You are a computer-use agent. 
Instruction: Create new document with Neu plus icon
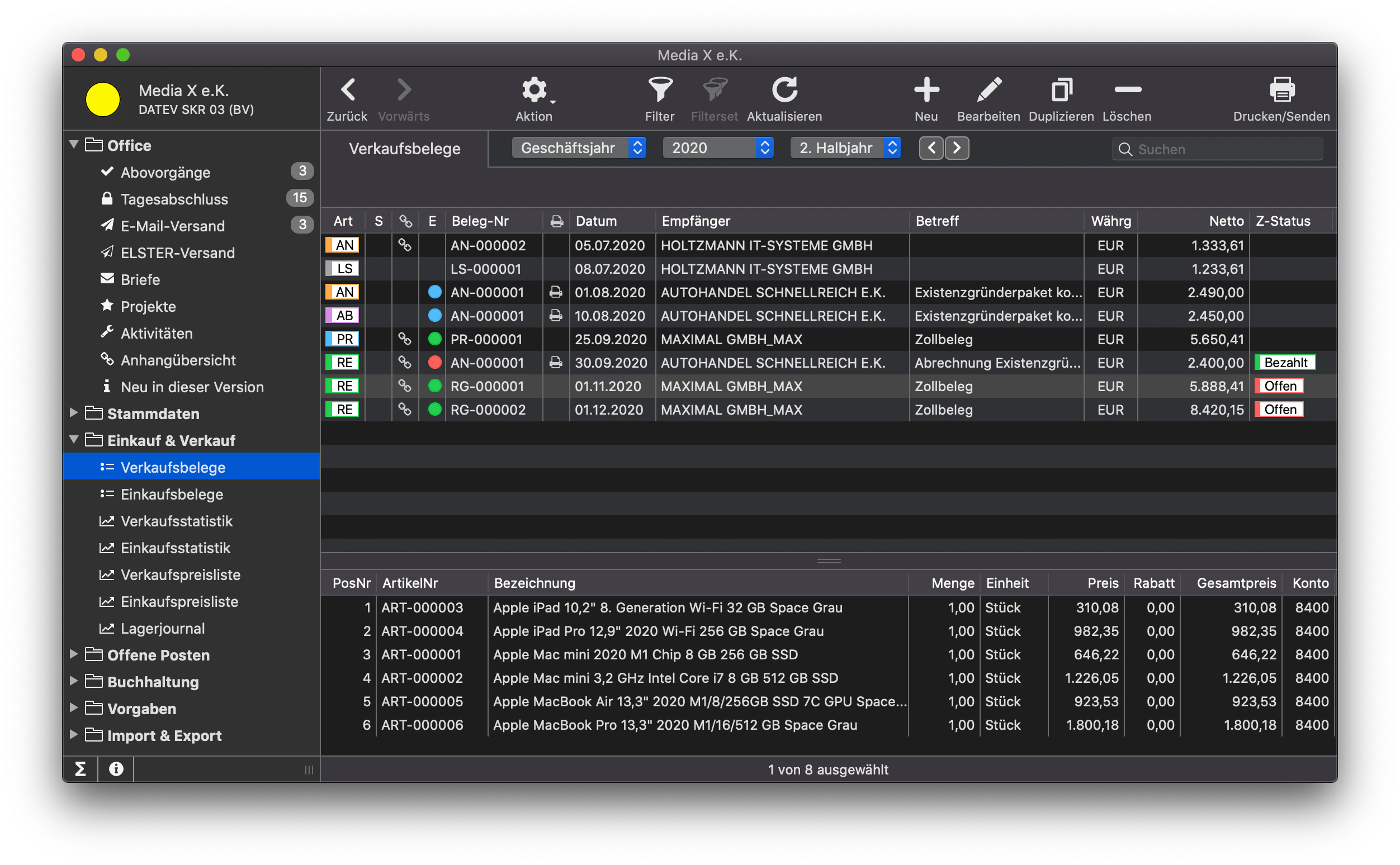926,91
